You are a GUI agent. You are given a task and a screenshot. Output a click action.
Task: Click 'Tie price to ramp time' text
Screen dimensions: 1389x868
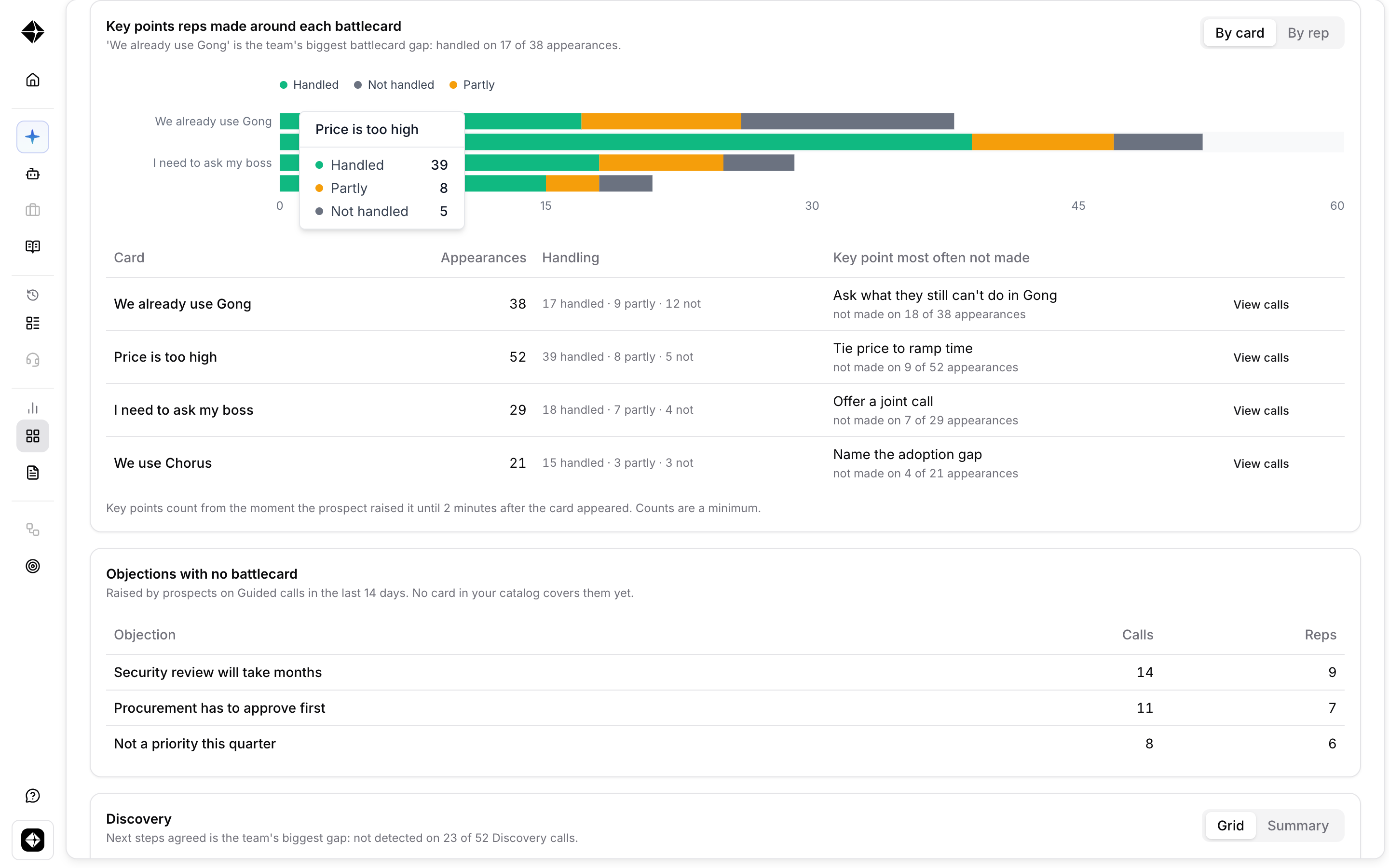tap(902, 349)
